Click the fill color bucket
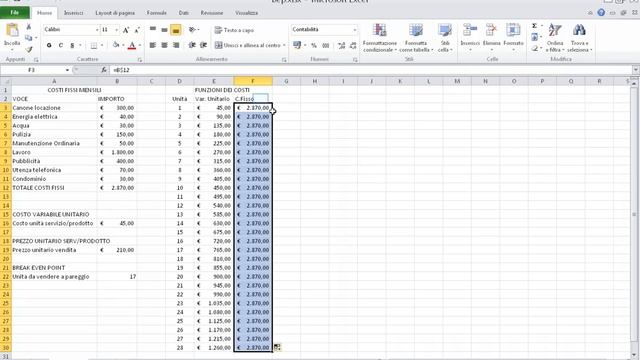Screen dimensions: 640x360 coord(116,45)
